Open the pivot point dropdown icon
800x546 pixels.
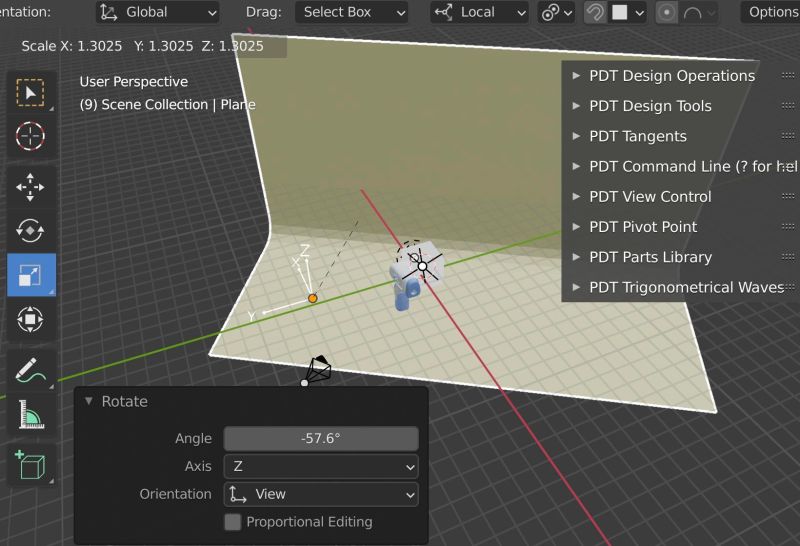click(x=556, y=12)
